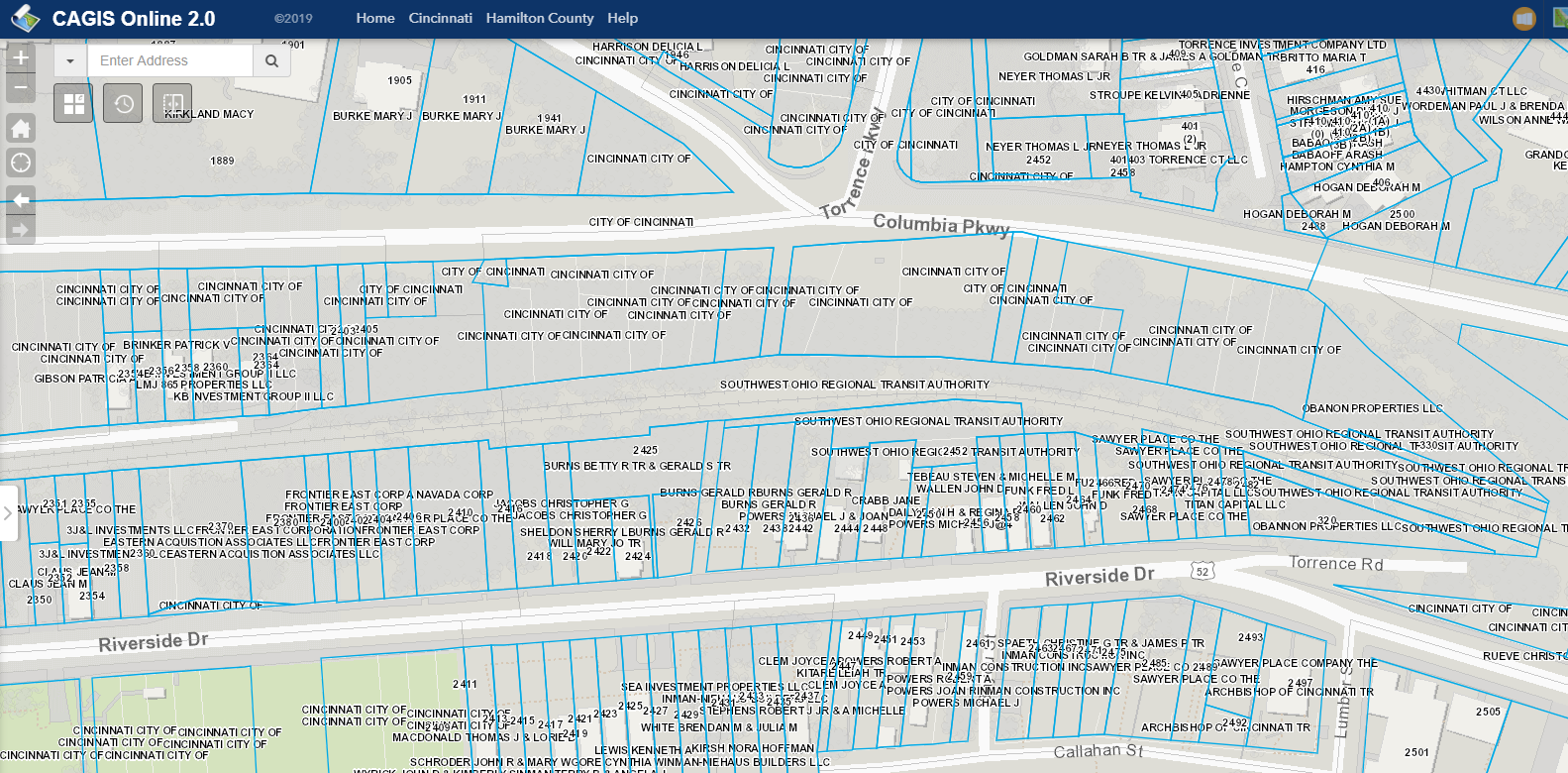Screen dimensions: 1568x773
Task: Toggle the swipe compare tool
Action: pos(172,103)
